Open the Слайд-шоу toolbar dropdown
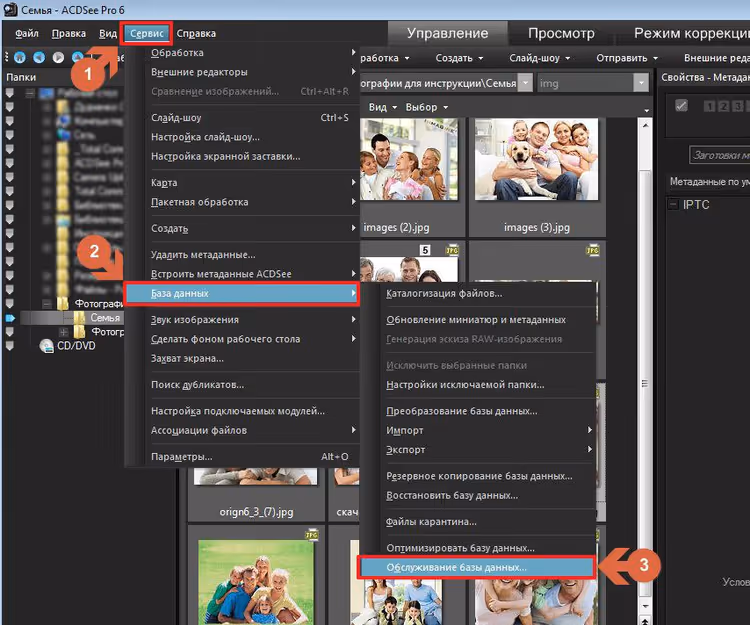This screenshot has width=750, height=625. [x=540, y=58]
